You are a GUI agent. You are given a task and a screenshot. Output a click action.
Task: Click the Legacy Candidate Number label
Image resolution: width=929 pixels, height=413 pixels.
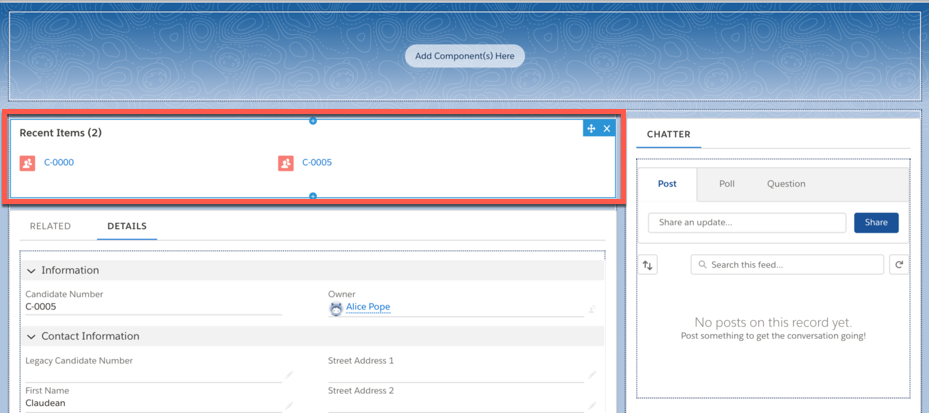tap(79, 361)
